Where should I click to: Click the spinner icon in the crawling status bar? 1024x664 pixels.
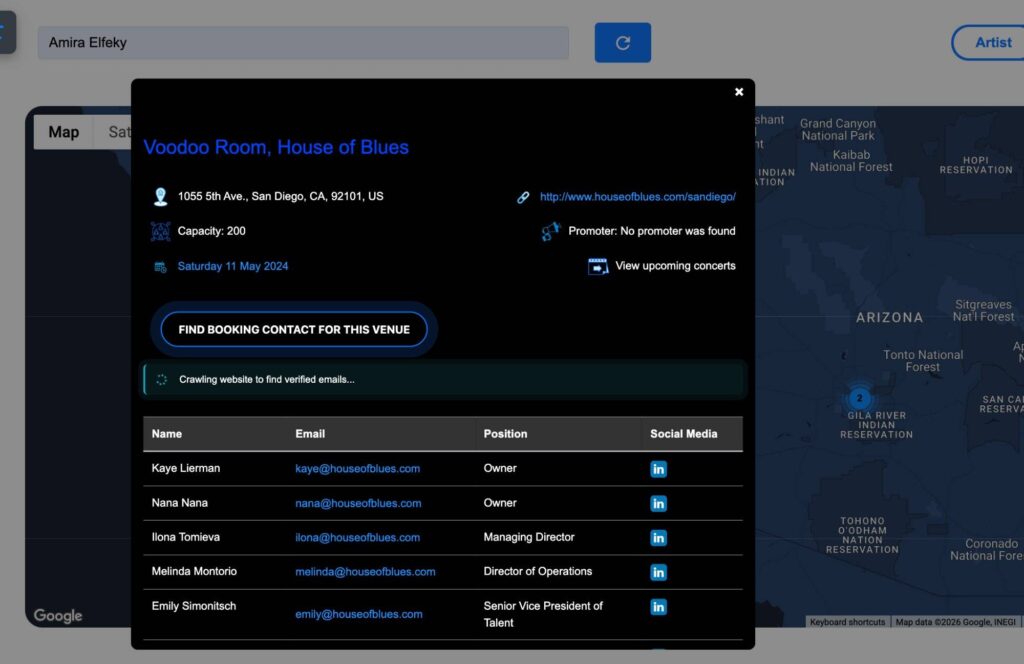(x=162, y=380)
